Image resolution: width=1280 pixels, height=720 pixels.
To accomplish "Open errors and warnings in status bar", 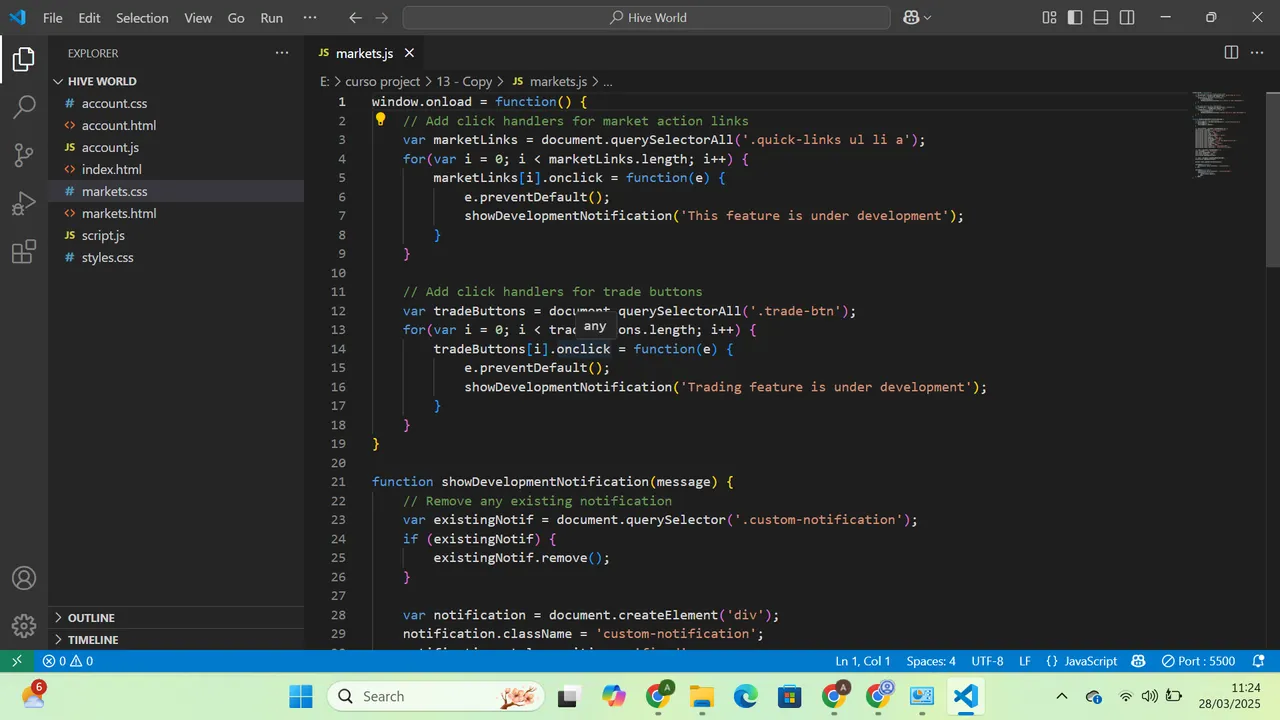I will [68, 661].
